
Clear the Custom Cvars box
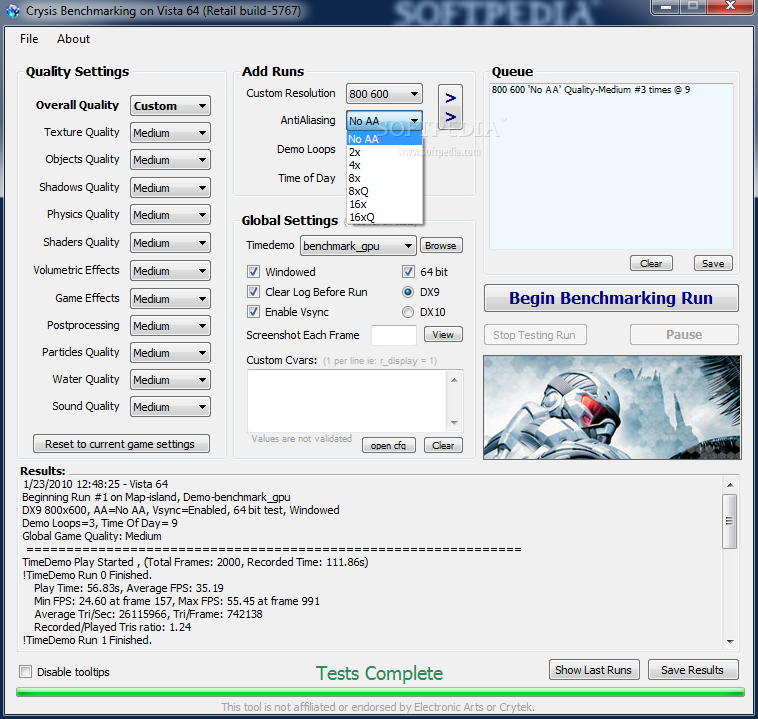443,445
